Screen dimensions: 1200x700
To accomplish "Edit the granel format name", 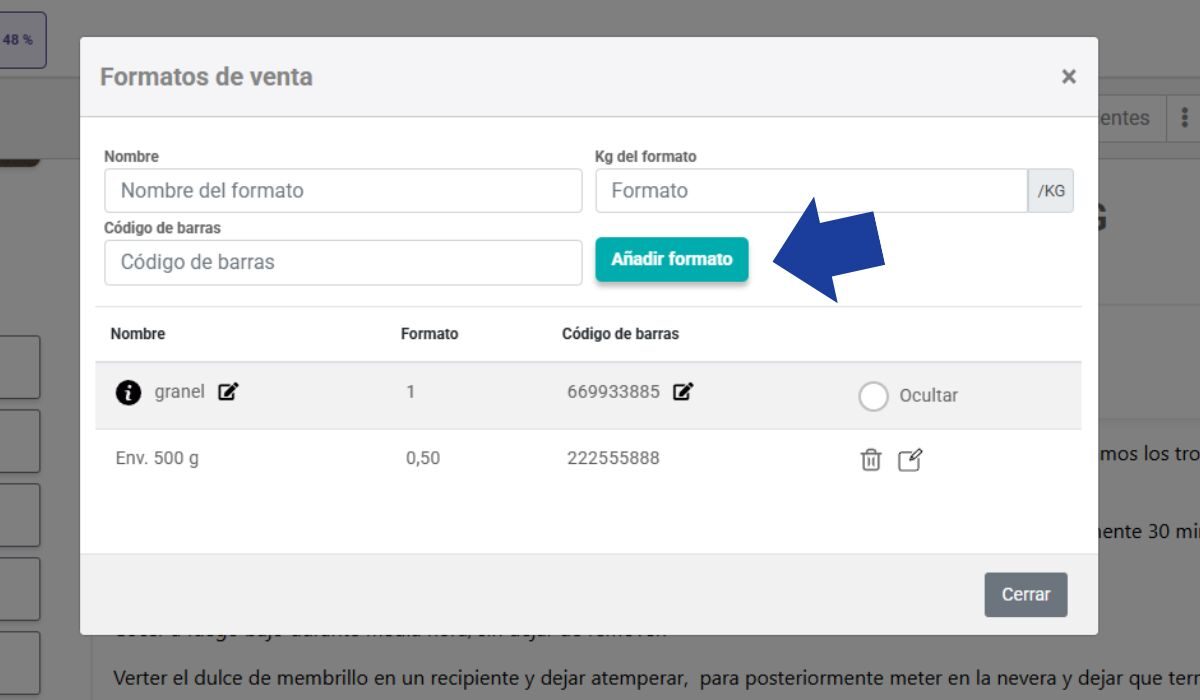I will [227, 391].
